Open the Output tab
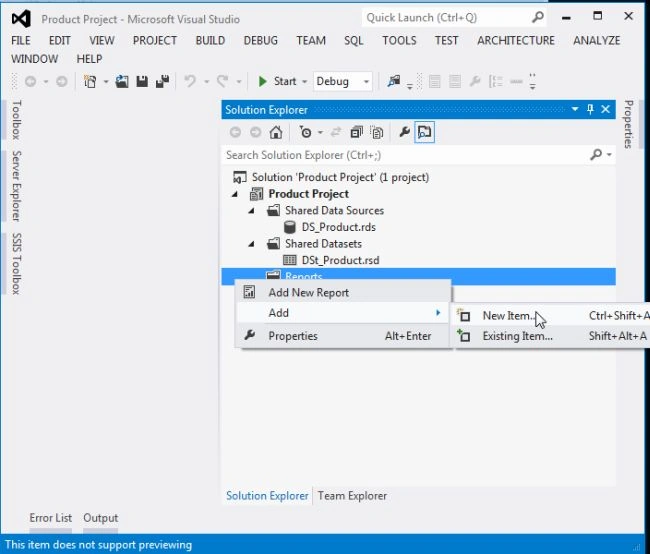The image size is (650, 554). (100, 518)
